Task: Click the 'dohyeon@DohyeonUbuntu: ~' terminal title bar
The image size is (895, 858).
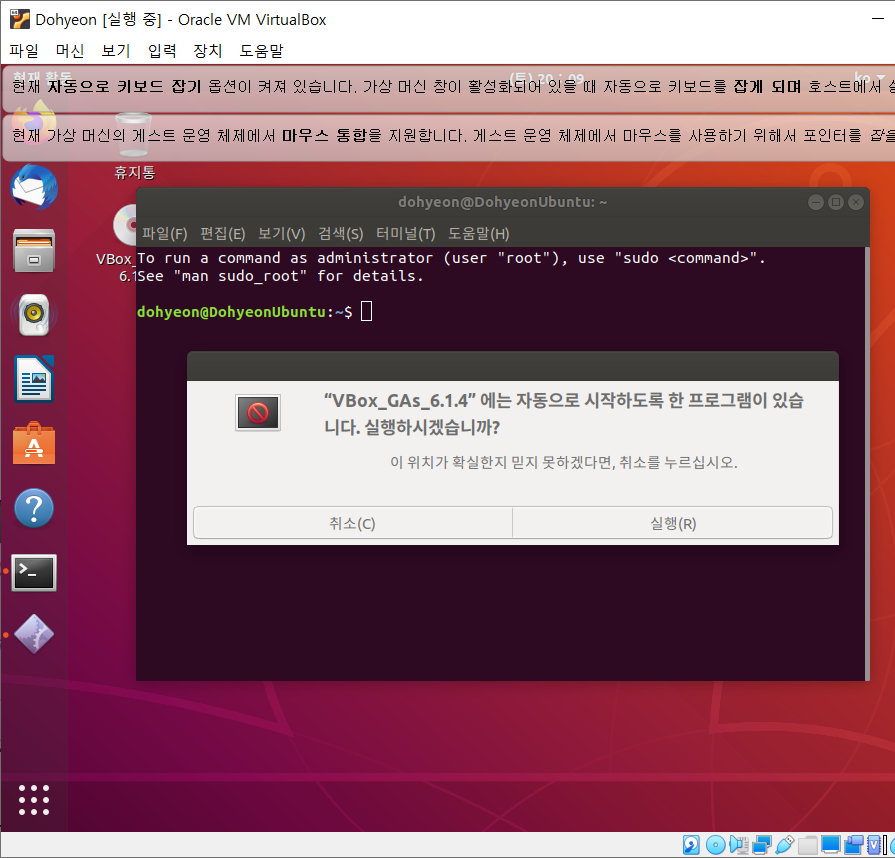Action: pos(502,202)
